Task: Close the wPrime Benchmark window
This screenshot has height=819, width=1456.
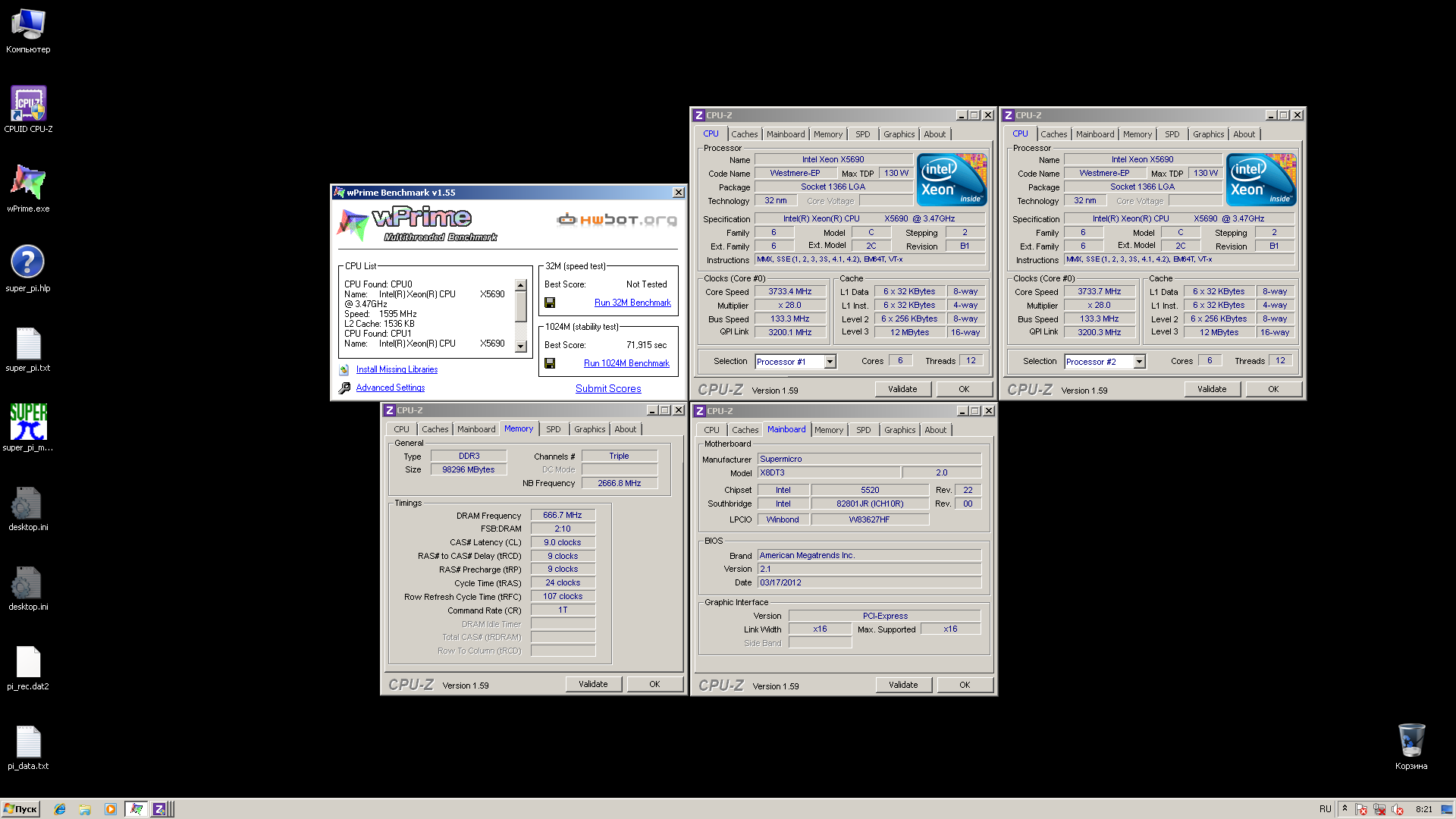Action: 679,193
